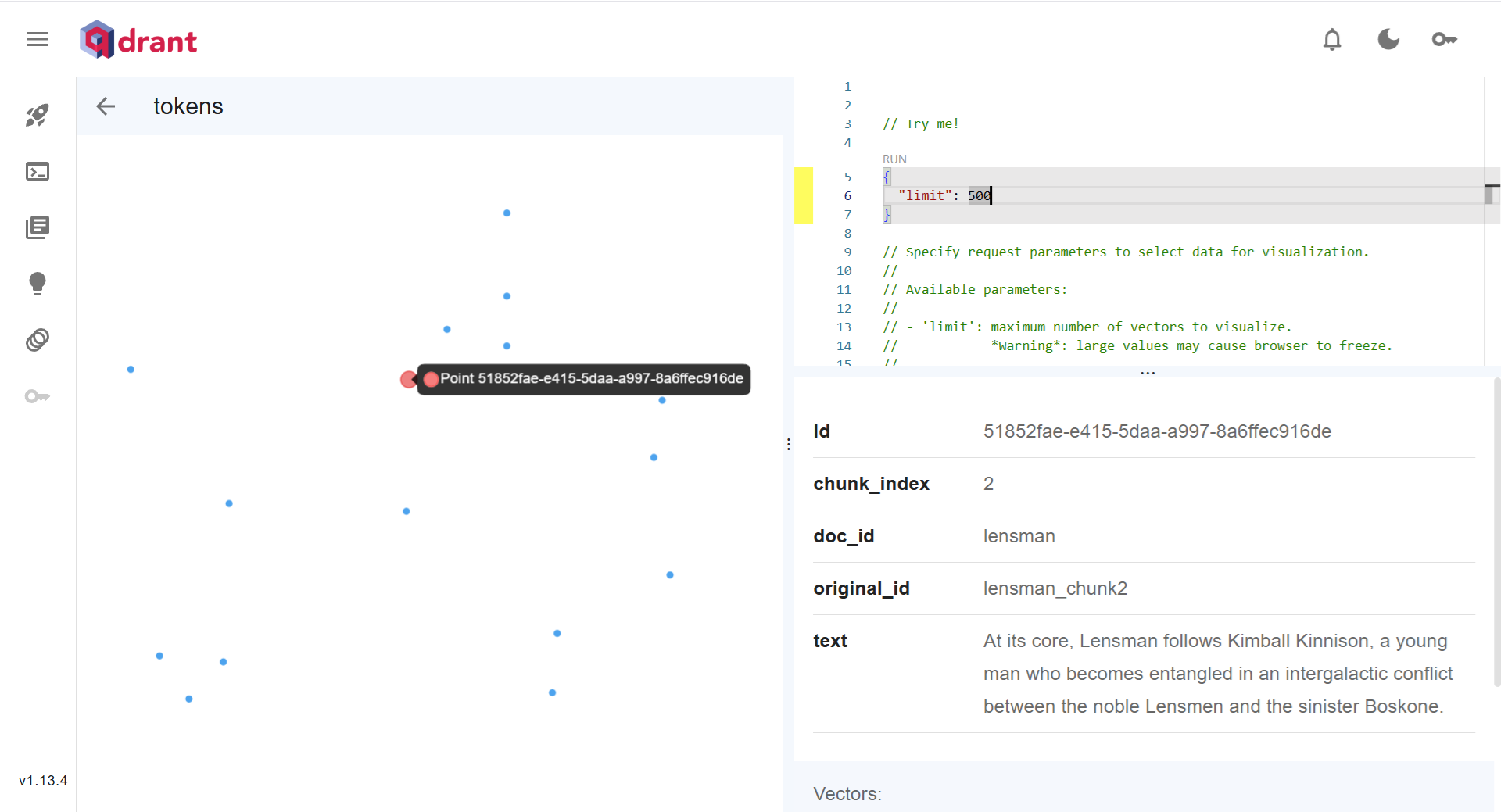Open Collections from the sidebar
This screenshot has width=1501, height=812.
point(38,227)
